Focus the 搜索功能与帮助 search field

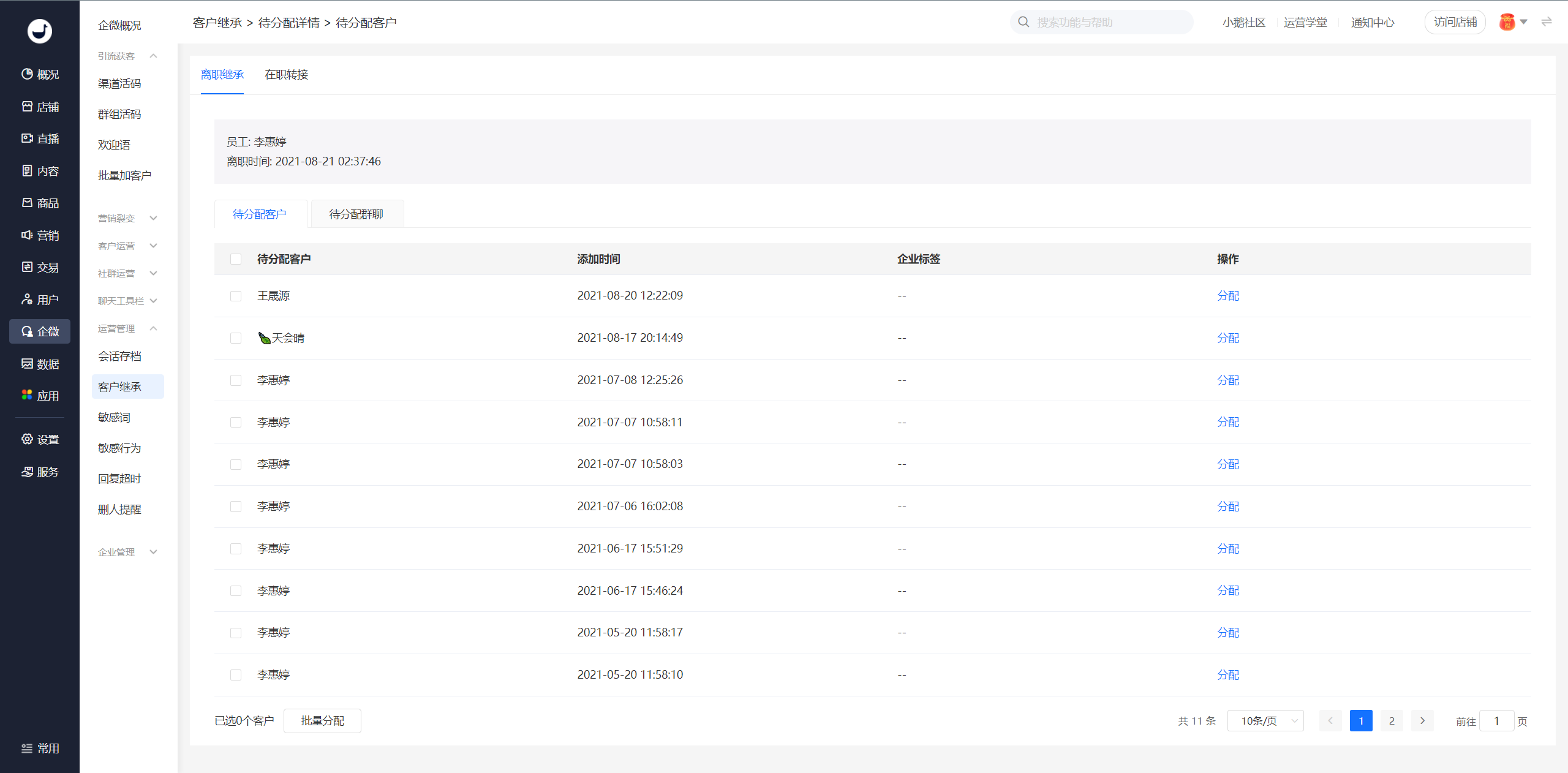pos(1102,22)
